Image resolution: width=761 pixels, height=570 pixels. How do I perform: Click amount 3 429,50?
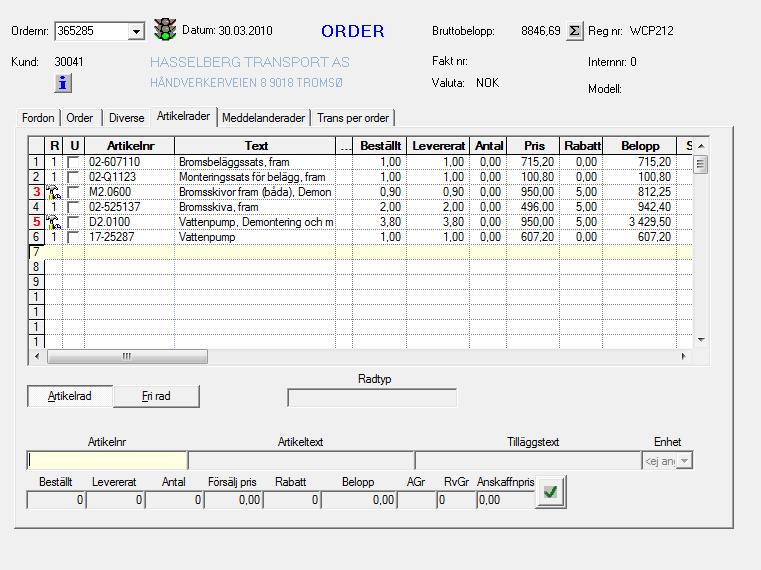(x=640, y=222)
